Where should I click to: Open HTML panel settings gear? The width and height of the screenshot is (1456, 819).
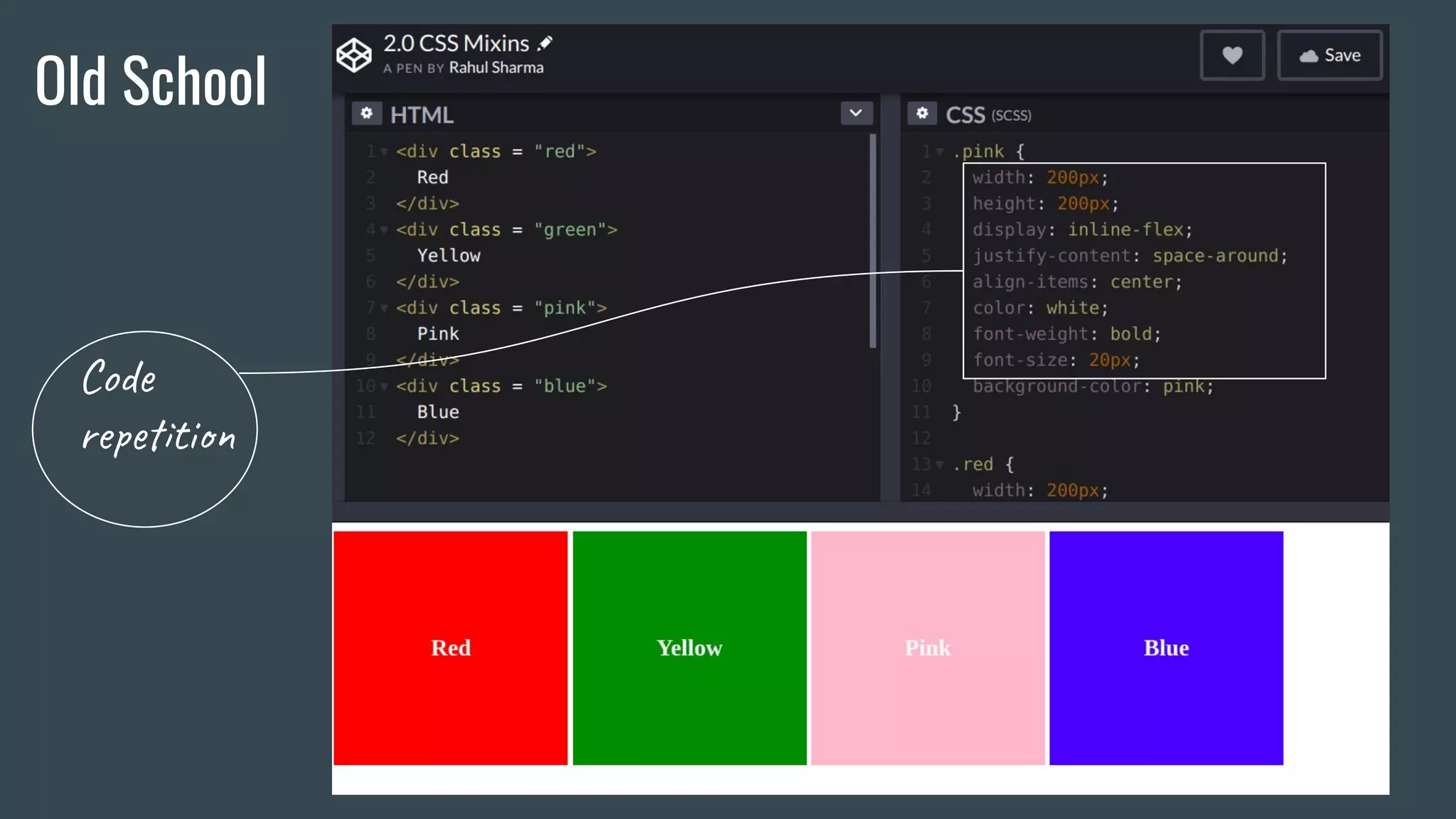[367, 113]
